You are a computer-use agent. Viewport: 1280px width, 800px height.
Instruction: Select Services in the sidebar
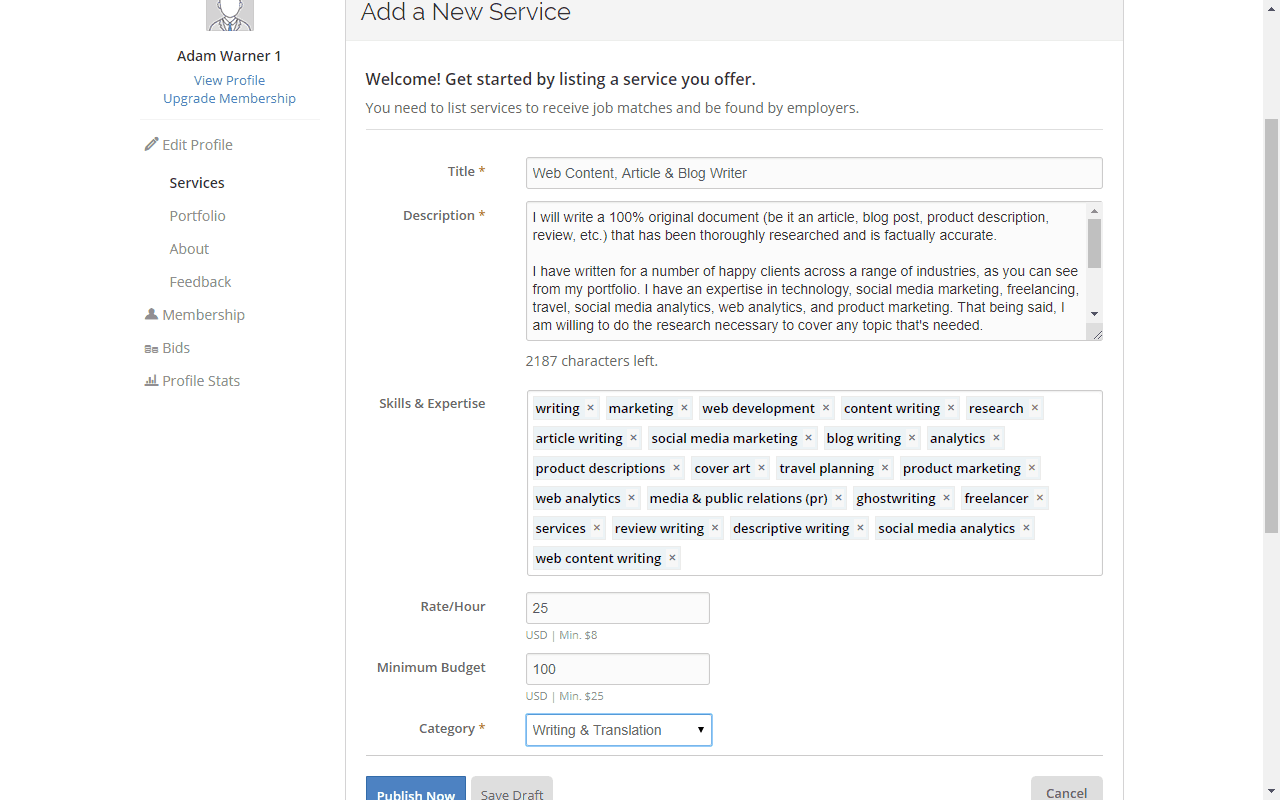[x=197, y=183]
